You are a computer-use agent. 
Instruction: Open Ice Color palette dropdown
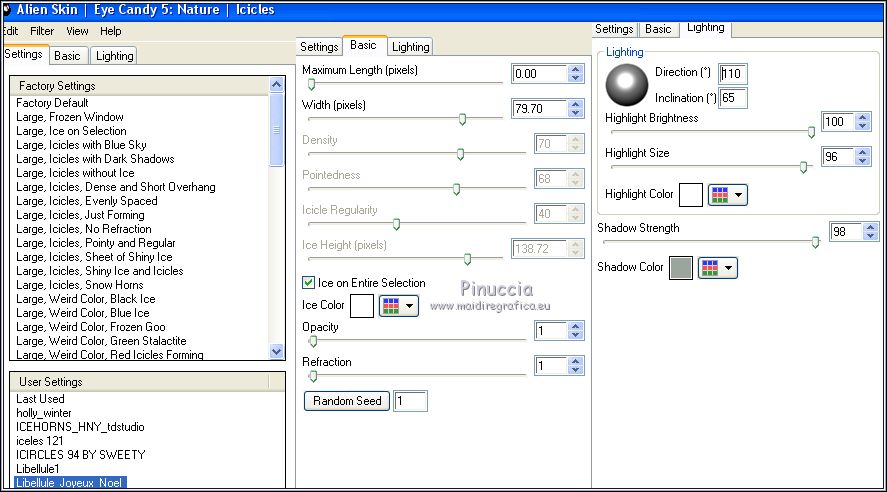[x=398, y=306]
